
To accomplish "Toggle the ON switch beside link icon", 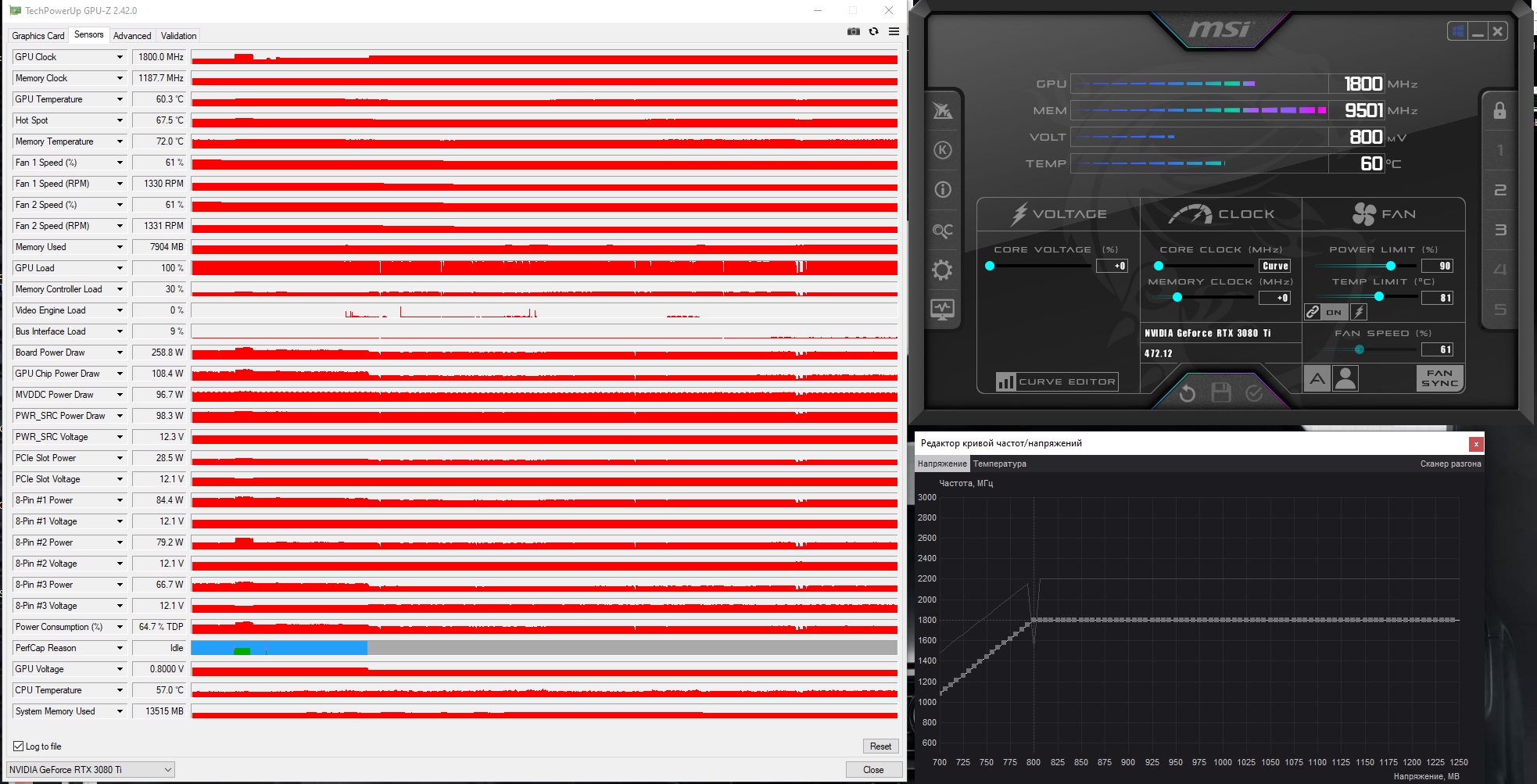I will click(1334, 312).
